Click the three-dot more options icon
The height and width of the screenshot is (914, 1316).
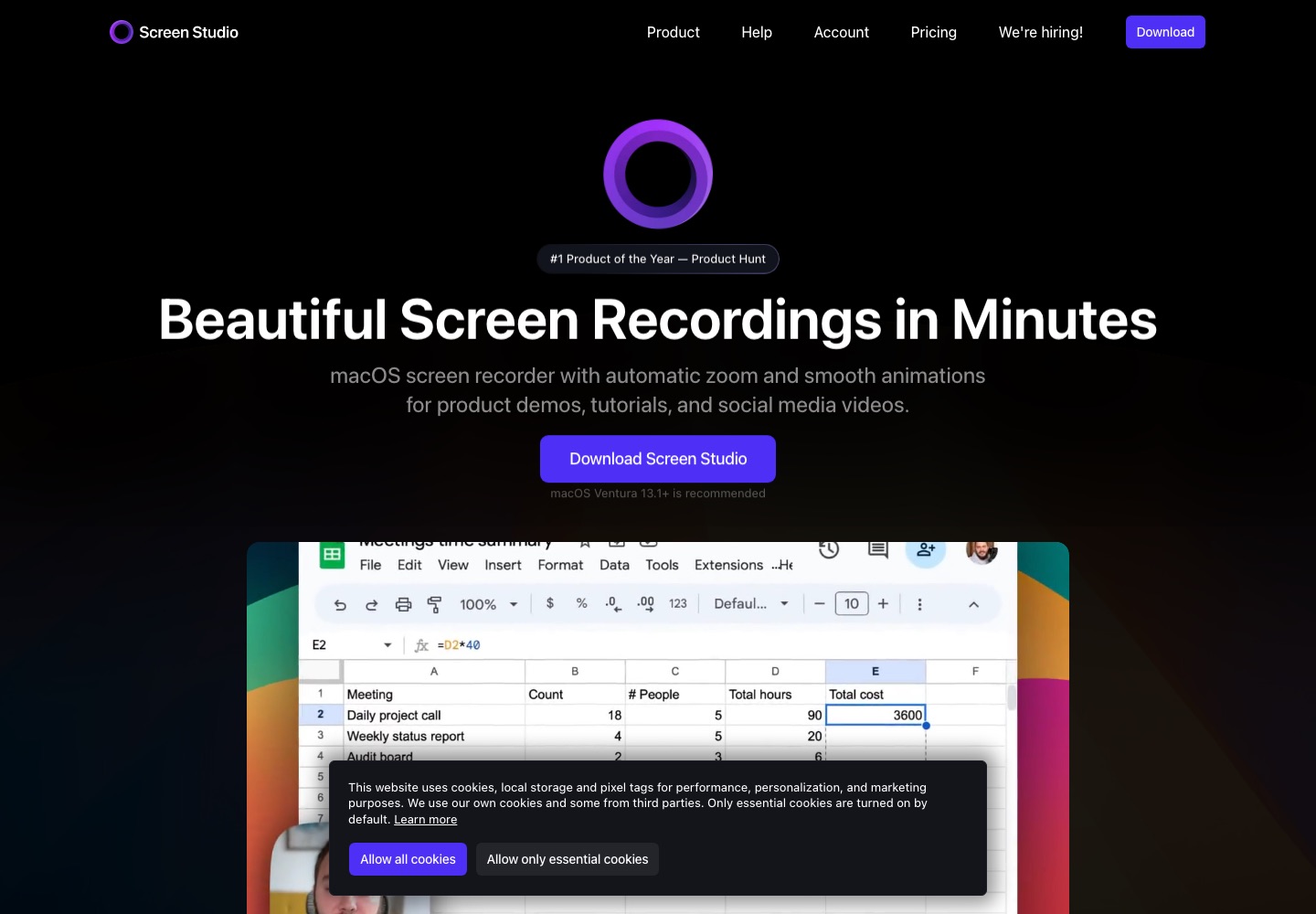pos(919,604)
